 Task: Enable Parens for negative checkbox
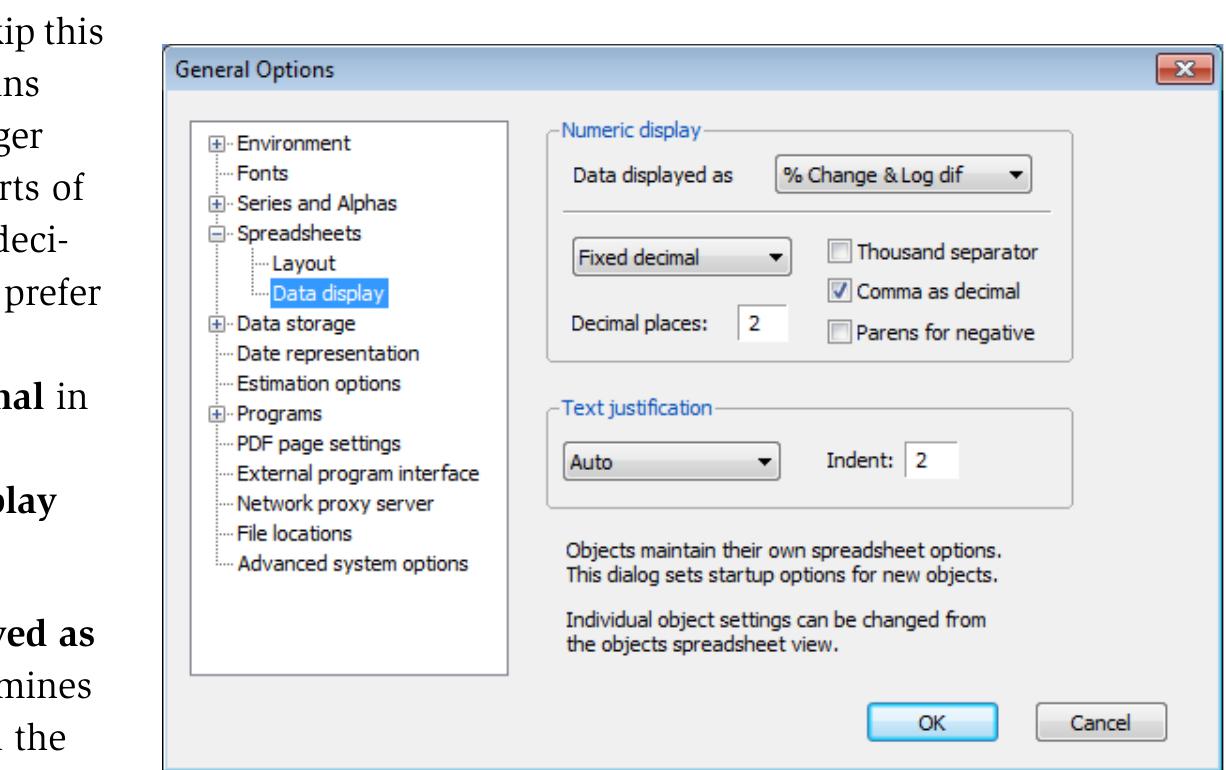837,332
